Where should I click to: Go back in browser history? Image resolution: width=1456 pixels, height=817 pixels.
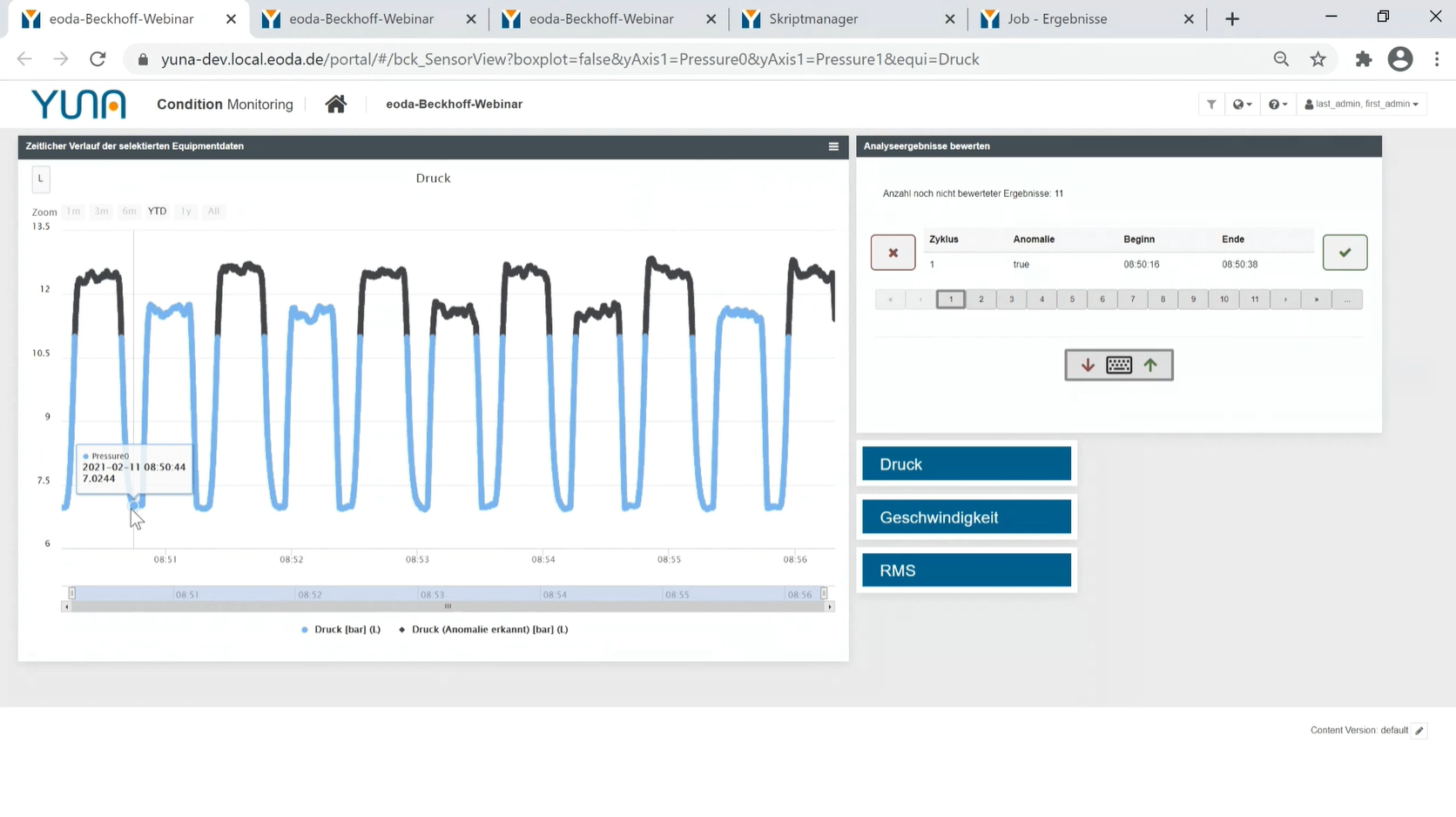tap(24, 59)
